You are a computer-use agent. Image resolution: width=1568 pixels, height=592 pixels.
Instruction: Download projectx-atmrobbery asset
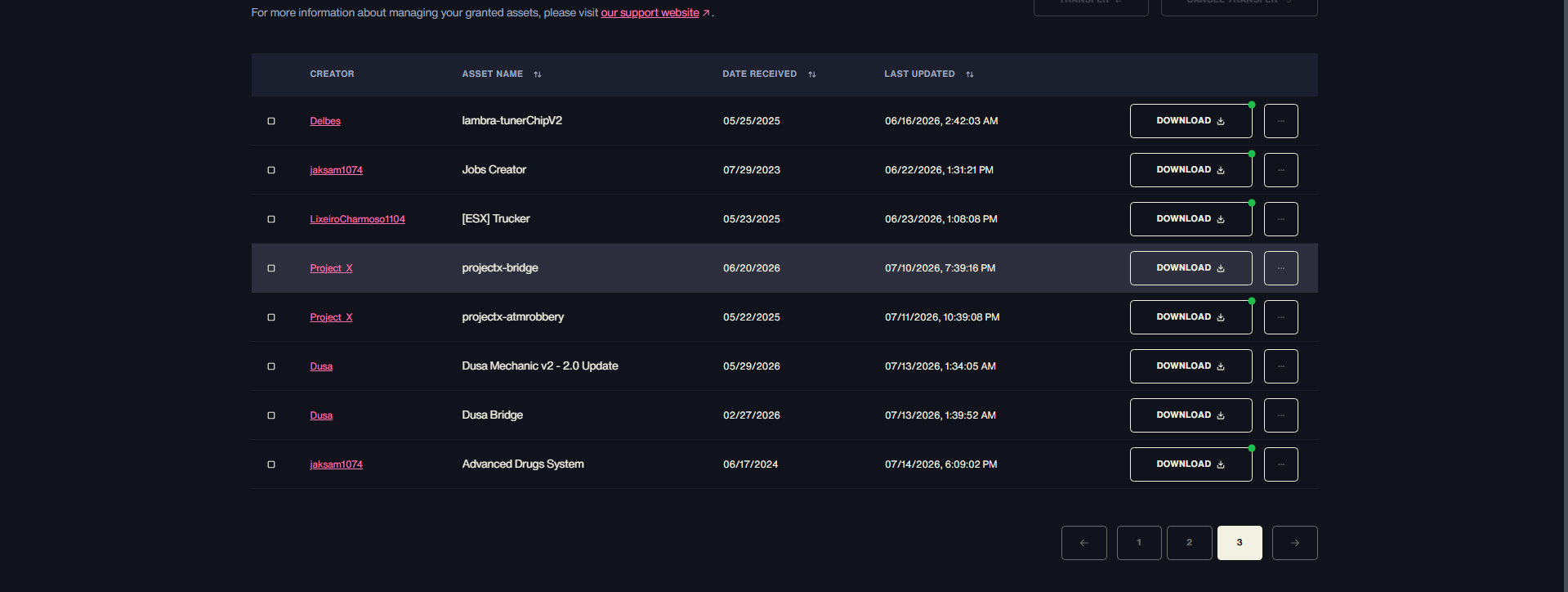click(1191, 317)
